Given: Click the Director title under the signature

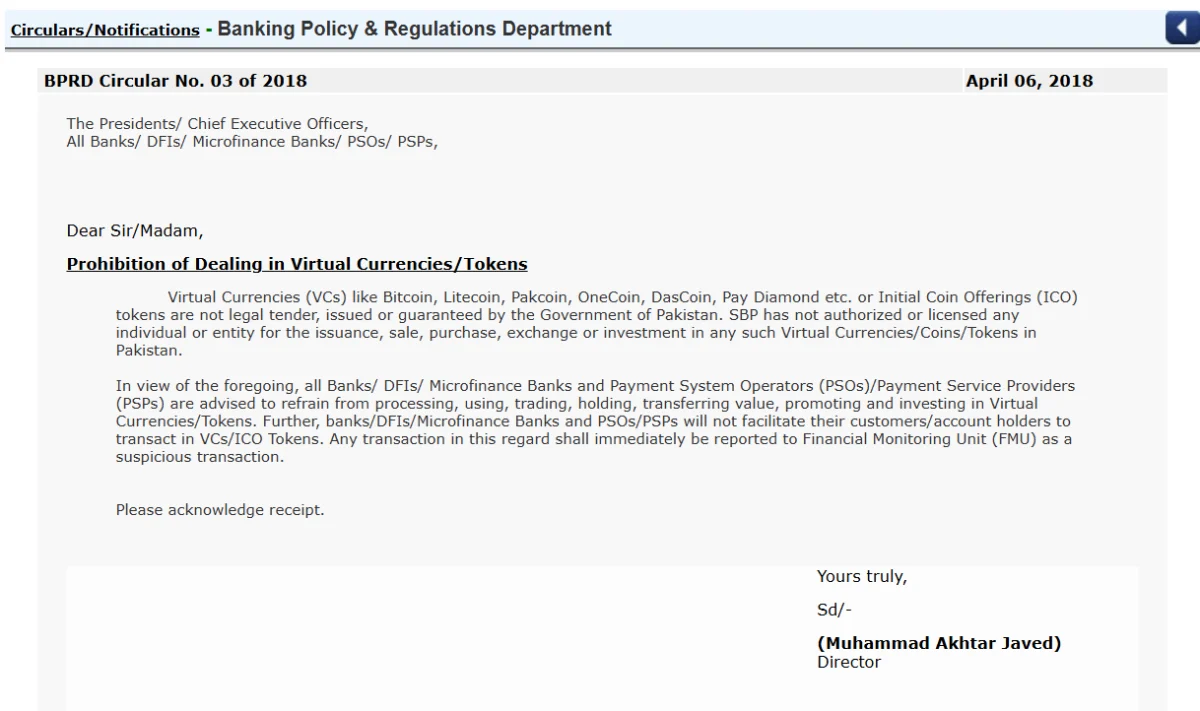Looking at the screenshot, I should pyautogui.click(x=849, y=661).
